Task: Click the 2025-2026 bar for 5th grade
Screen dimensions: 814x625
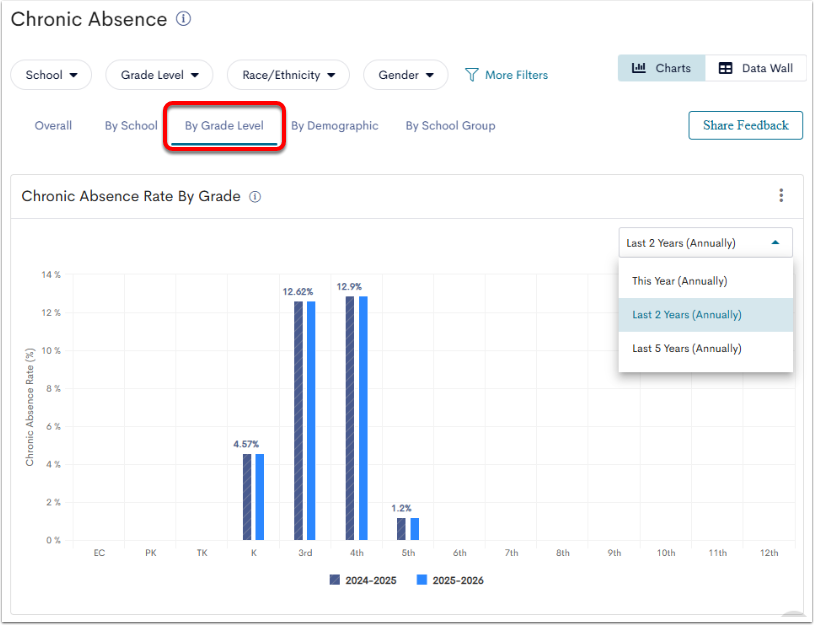Action: click(415, 529)
